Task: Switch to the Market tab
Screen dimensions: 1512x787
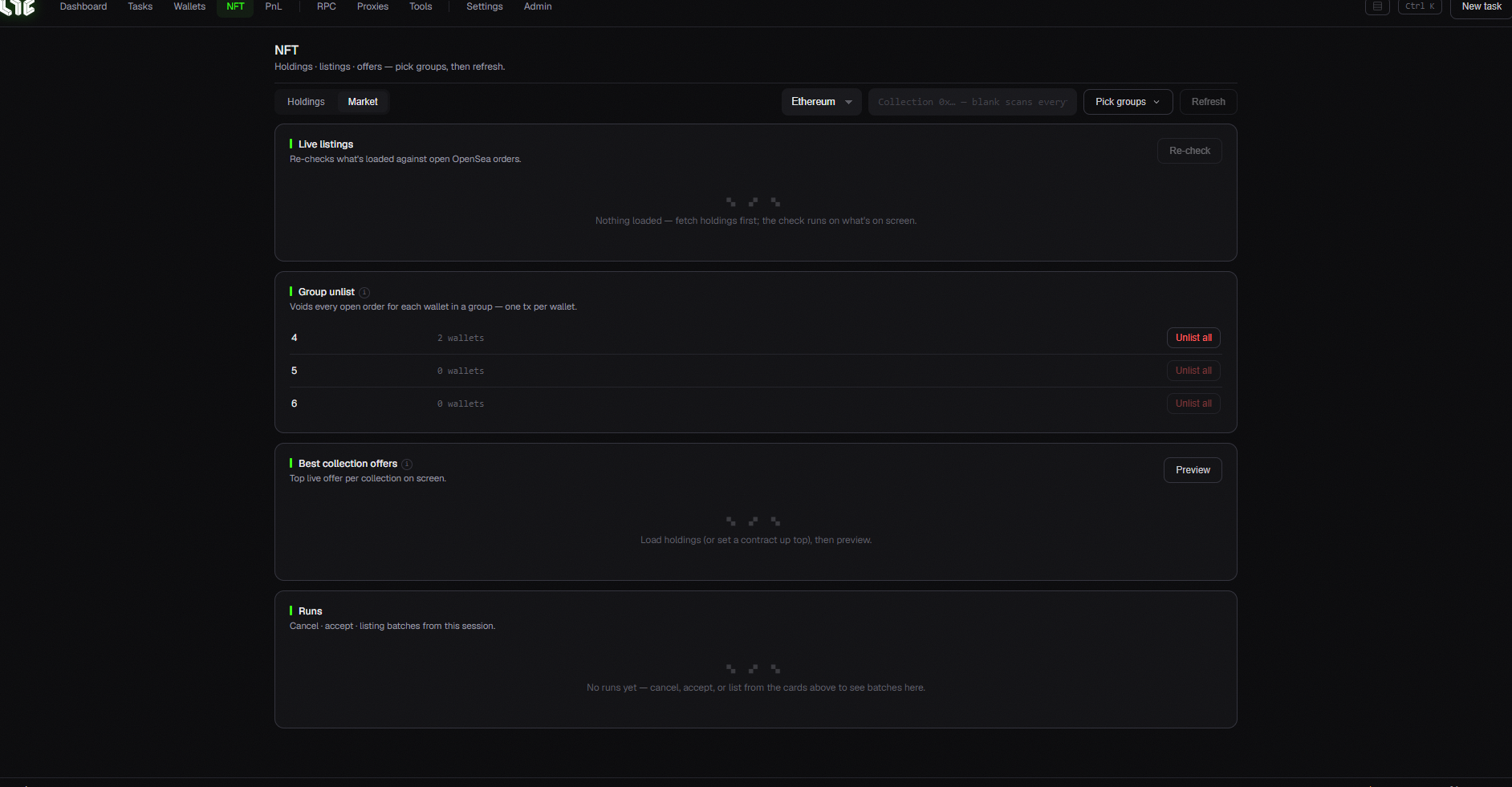Action: [363, 102]
